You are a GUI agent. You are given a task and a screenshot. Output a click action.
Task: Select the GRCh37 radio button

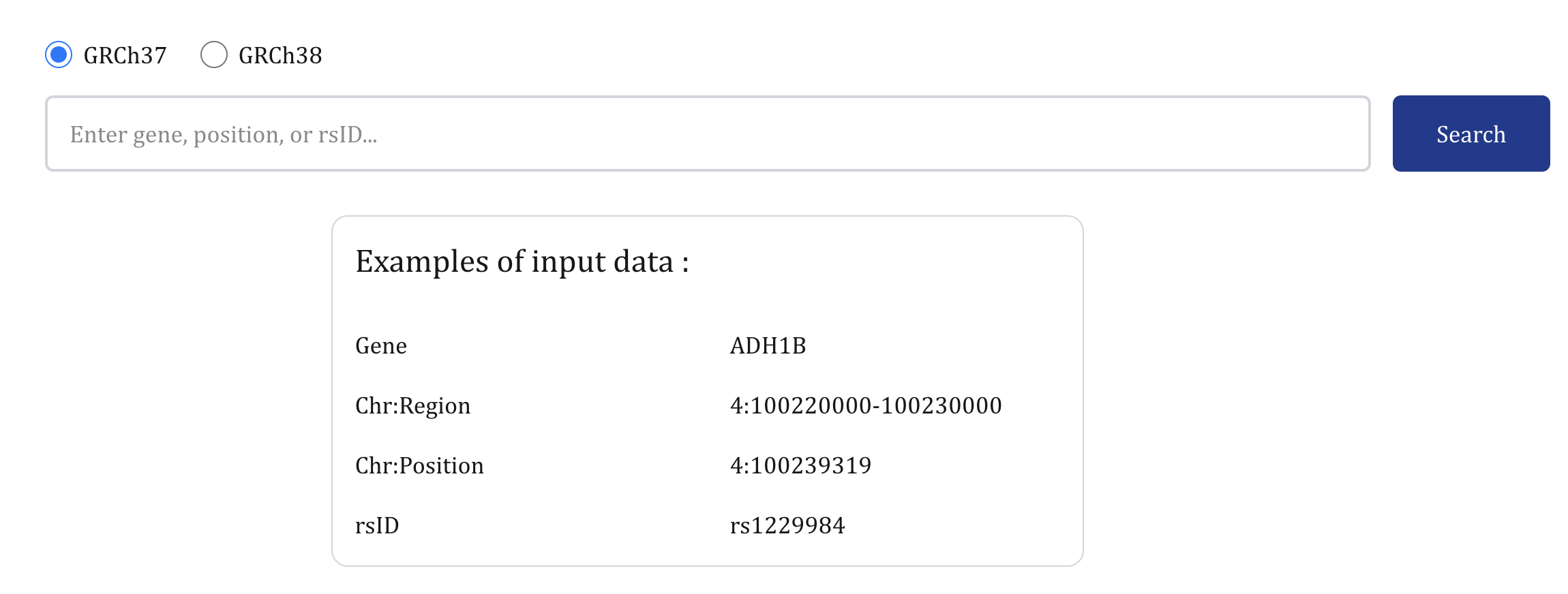click(x=59, y=54)
